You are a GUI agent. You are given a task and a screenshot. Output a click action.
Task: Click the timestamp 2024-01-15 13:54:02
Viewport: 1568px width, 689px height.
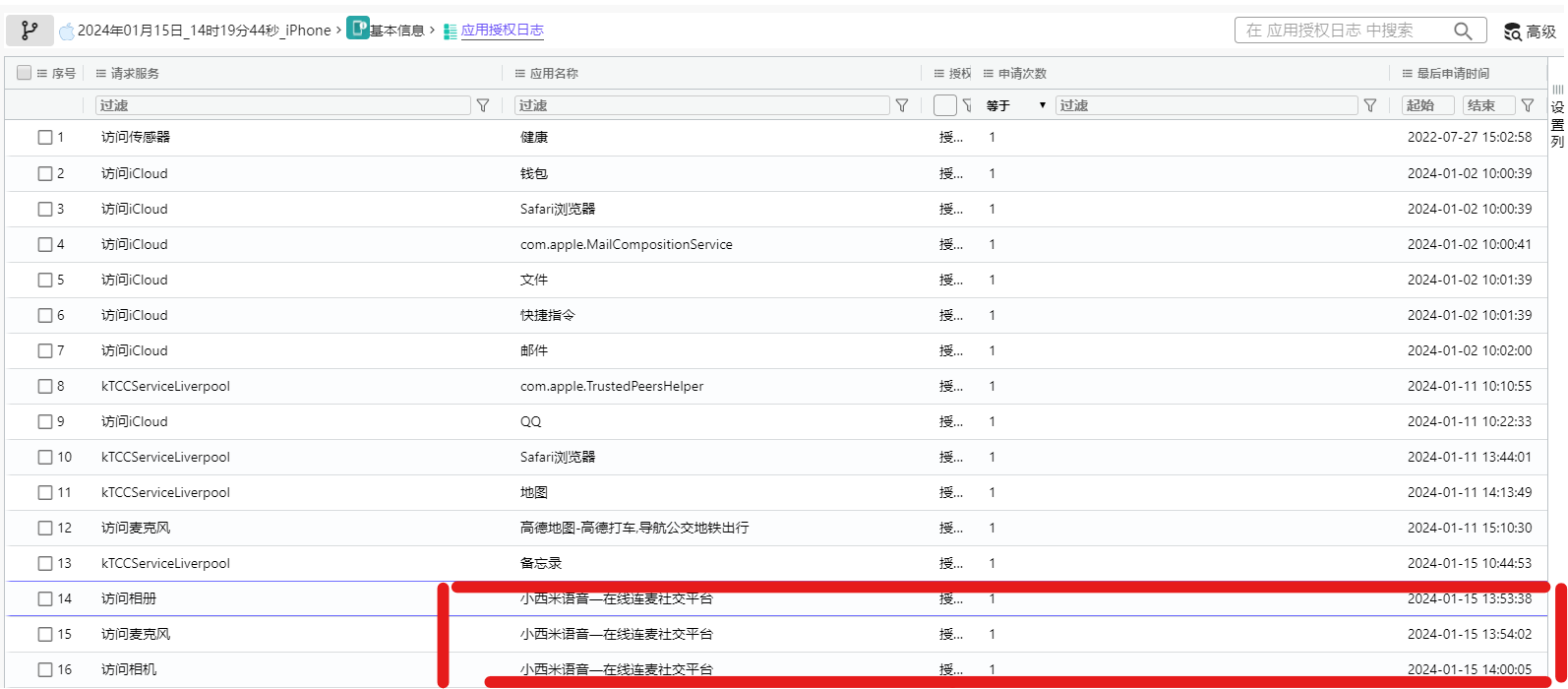click(x=1470, y=634)
